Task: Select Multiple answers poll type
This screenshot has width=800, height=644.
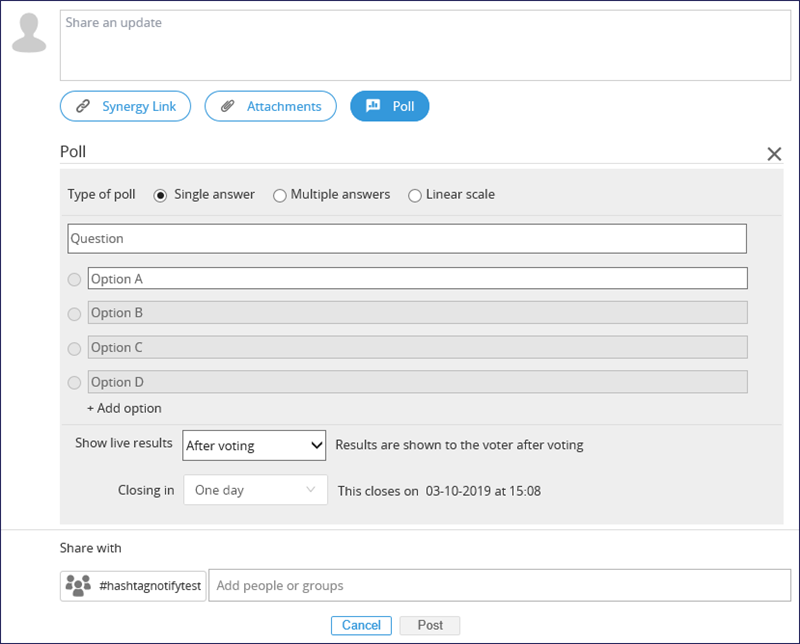Action: [280, 195]
